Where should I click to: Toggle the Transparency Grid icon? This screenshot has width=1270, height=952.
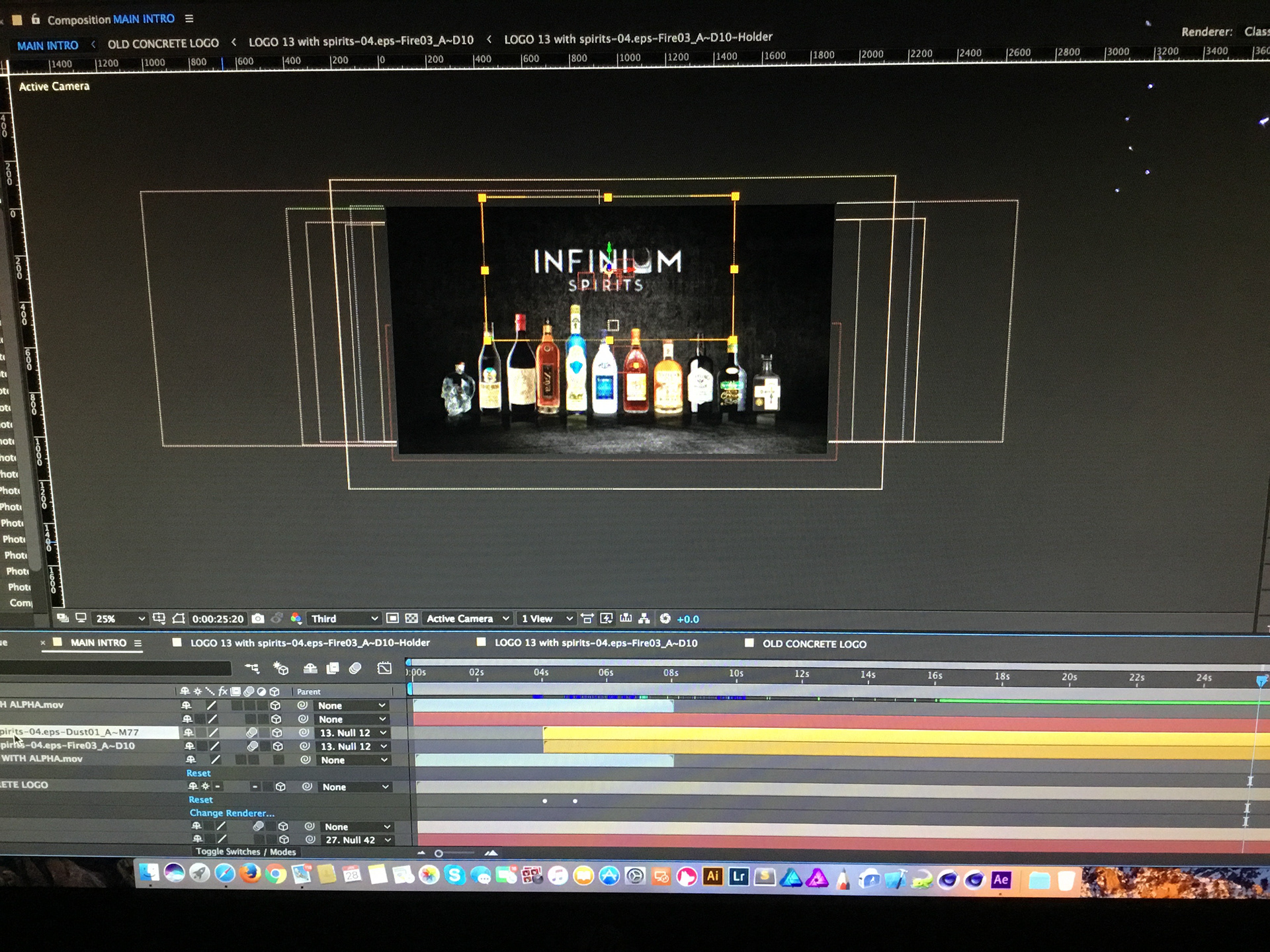[x=411, y=618]
